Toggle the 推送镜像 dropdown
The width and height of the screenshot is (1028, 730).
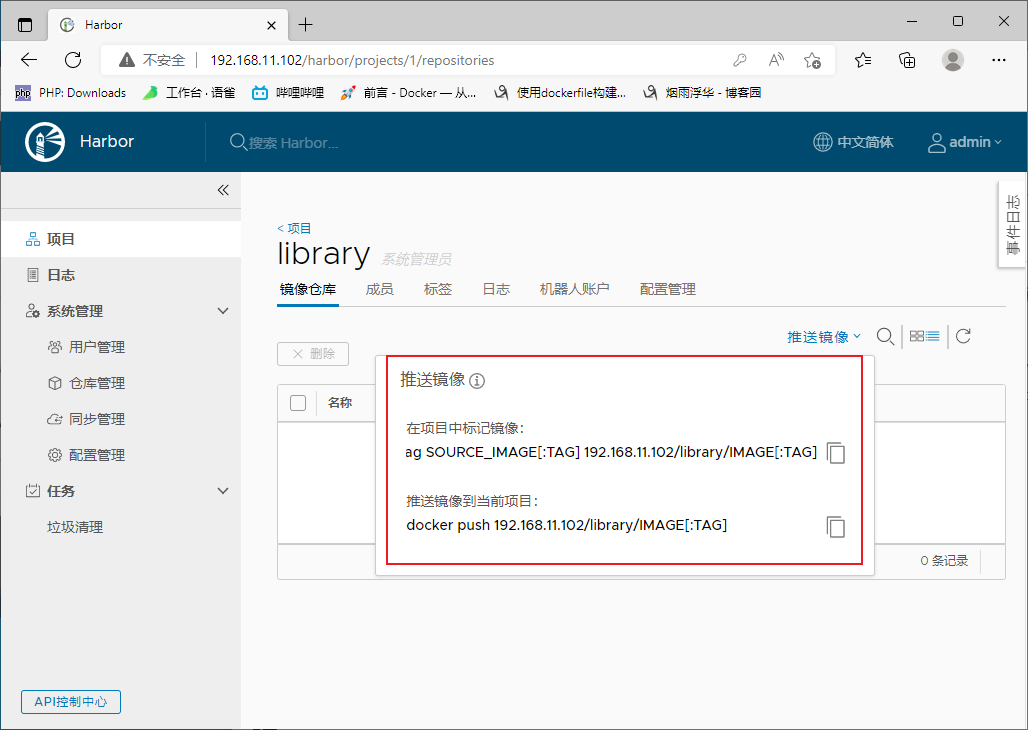click(x=824, y=337)
